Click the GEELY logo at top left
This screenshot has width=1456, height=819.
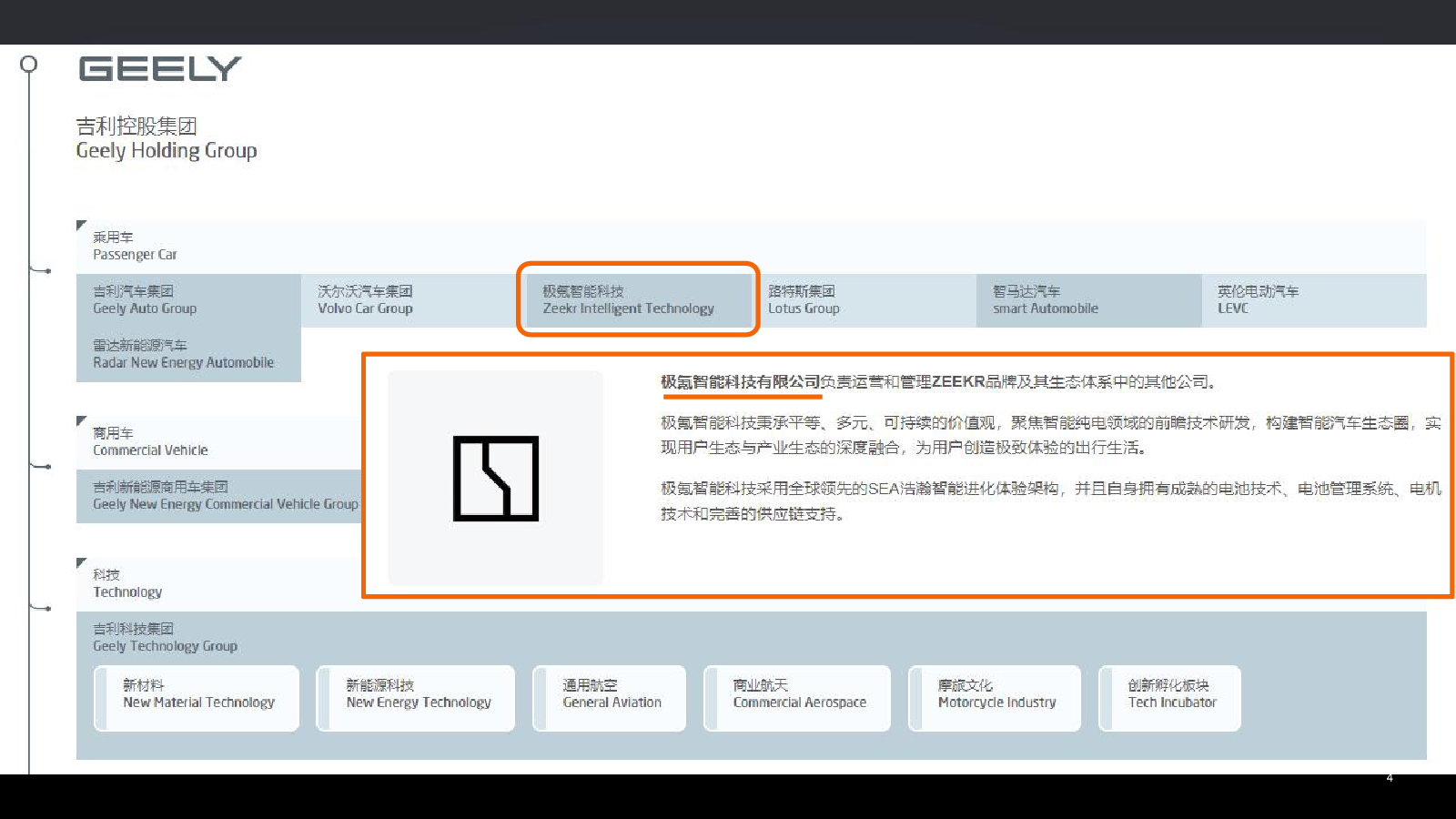tap(160, 68)
